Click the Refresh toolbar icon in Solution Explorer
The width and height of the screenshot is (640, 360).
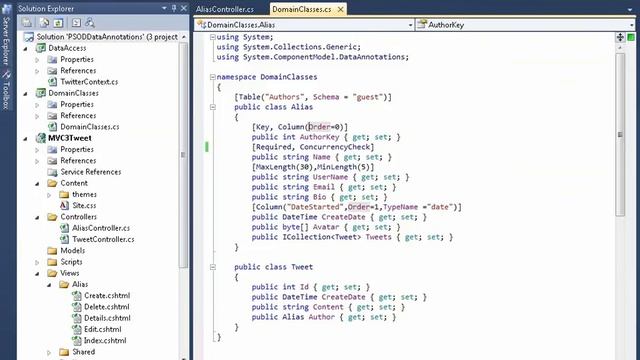pyautogui.click(x=58, y=23)
